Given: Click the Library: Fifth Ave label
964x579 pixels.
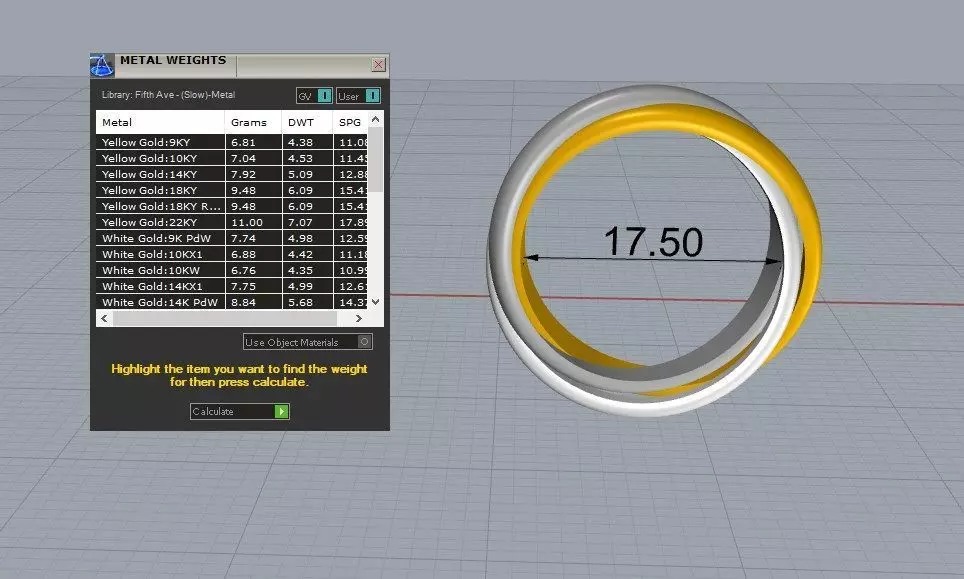Looking at the screenshot, I should (x=168, y=95).
